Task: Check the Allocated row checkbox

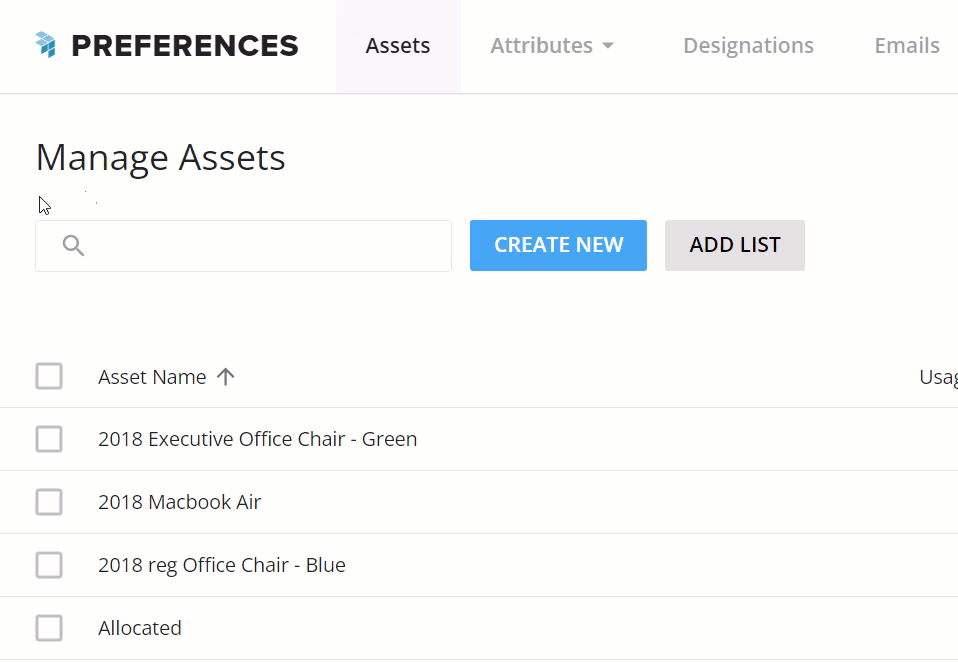Action: click(x=49, y=628)
